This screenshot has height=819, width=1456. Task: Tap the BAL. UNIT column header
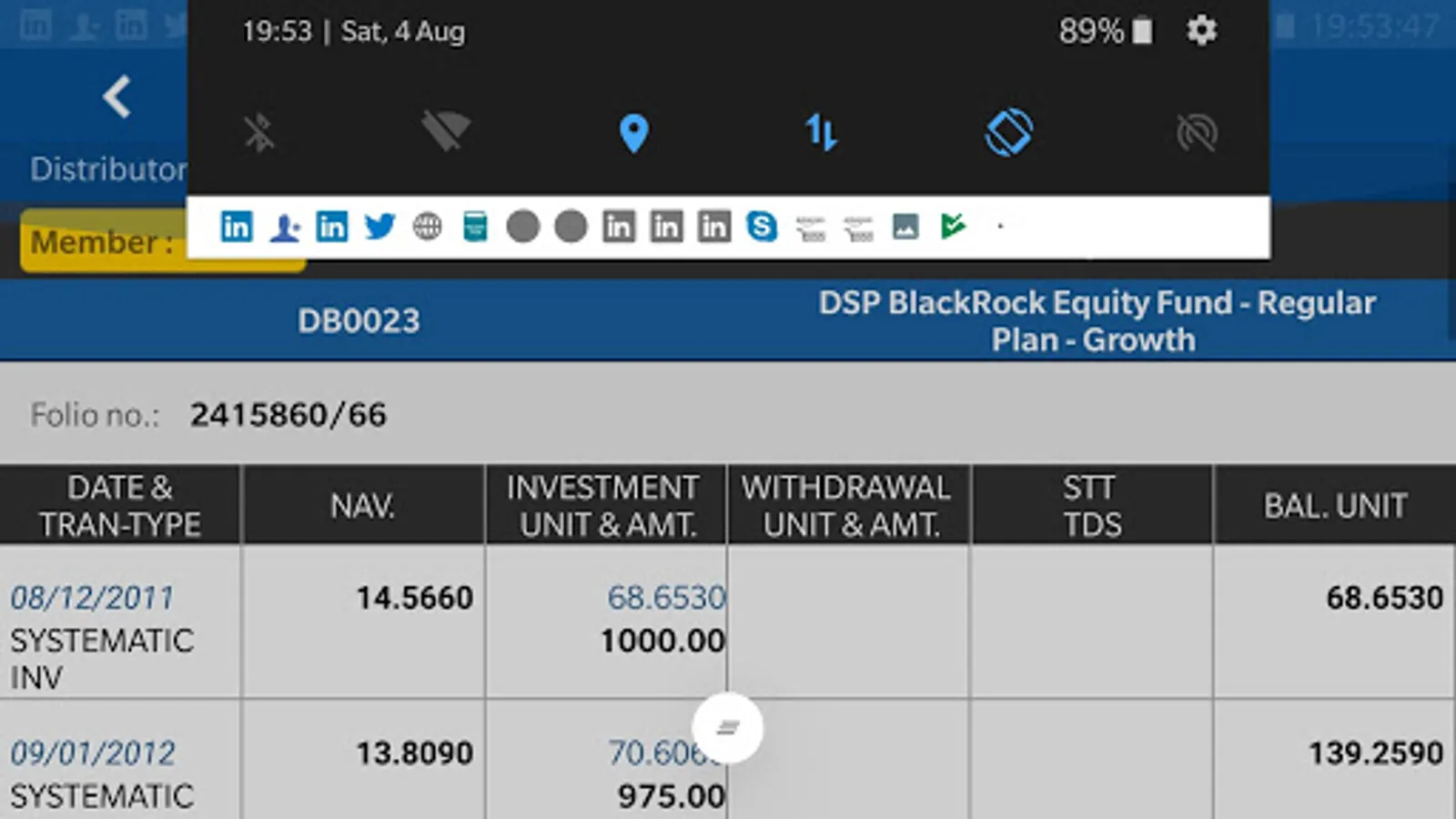click(x=1335, y=506)
